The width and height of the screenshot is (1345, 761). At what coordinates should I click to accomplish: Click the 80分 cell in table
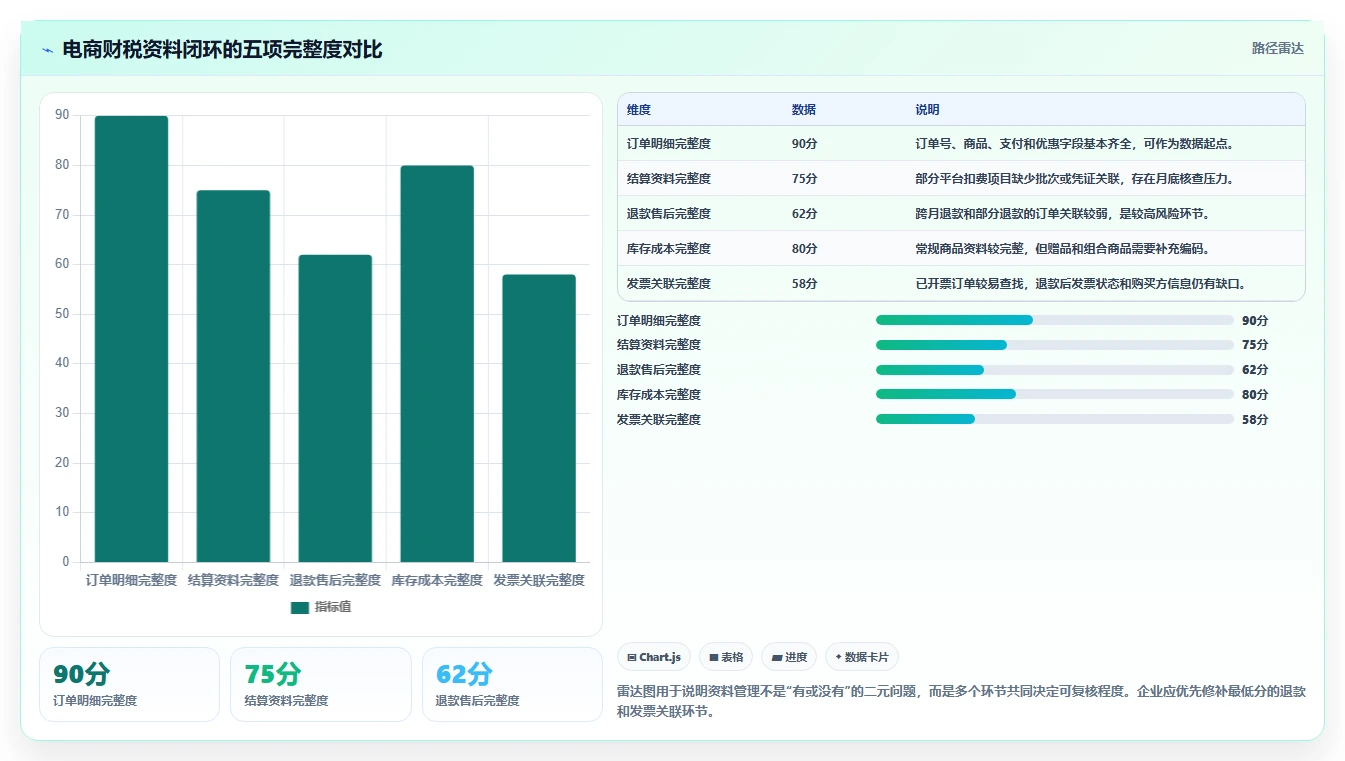804,249
